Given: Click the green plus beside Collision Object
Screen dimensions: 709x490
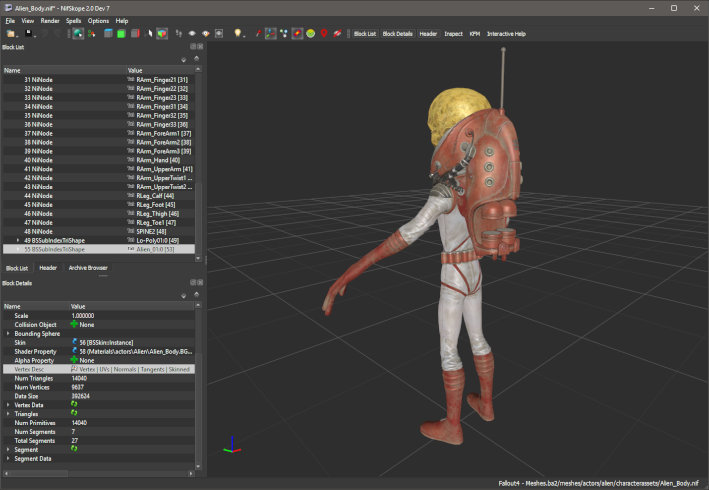Looking at the screenshot, I should pos(74,324).
